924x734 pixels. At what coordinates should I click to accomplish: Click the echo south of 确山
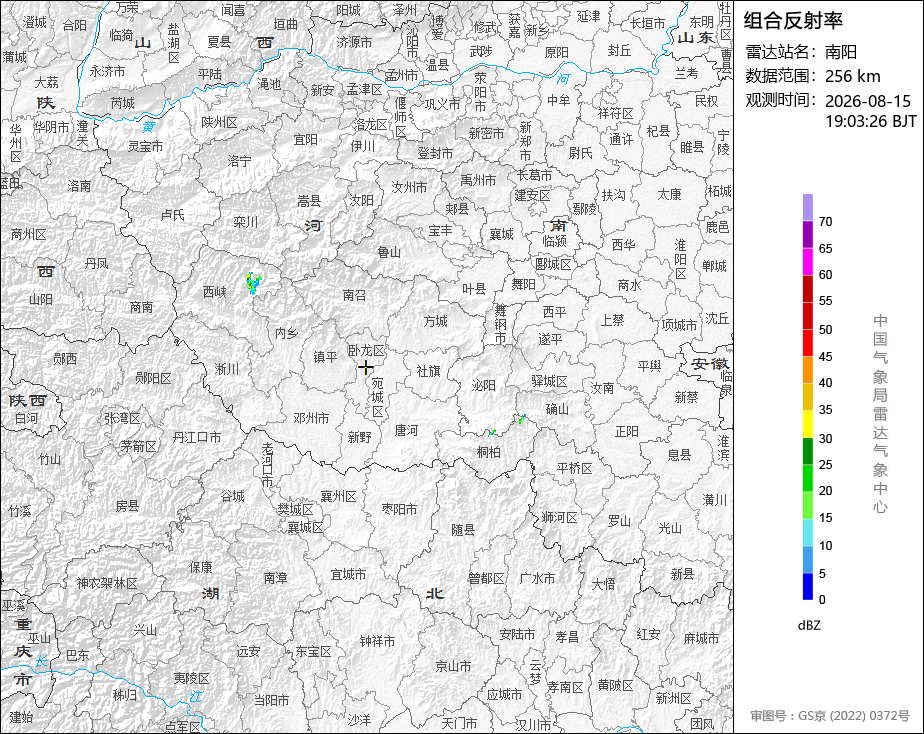point(522,419)
